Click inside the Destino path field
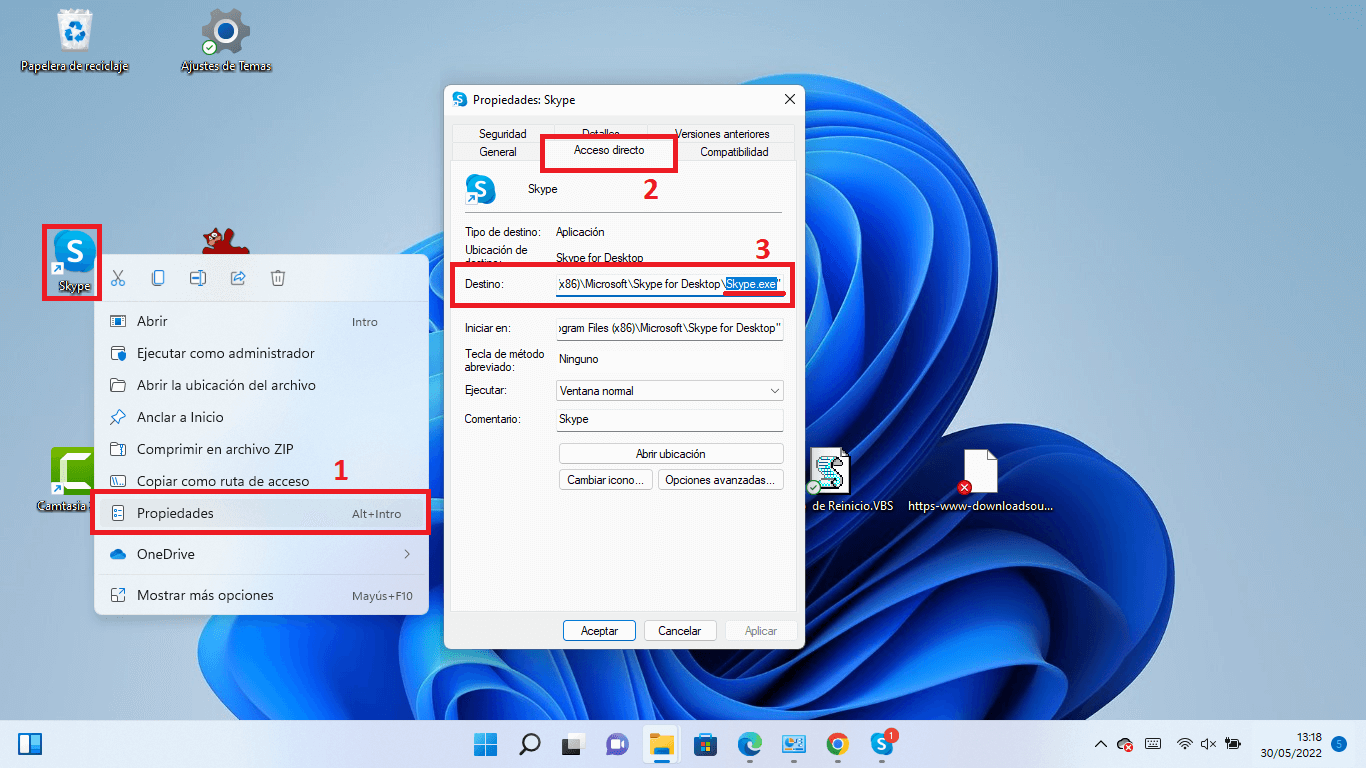Image resolution: width=1366 pixels, height=768 pixels. [670, 285]
